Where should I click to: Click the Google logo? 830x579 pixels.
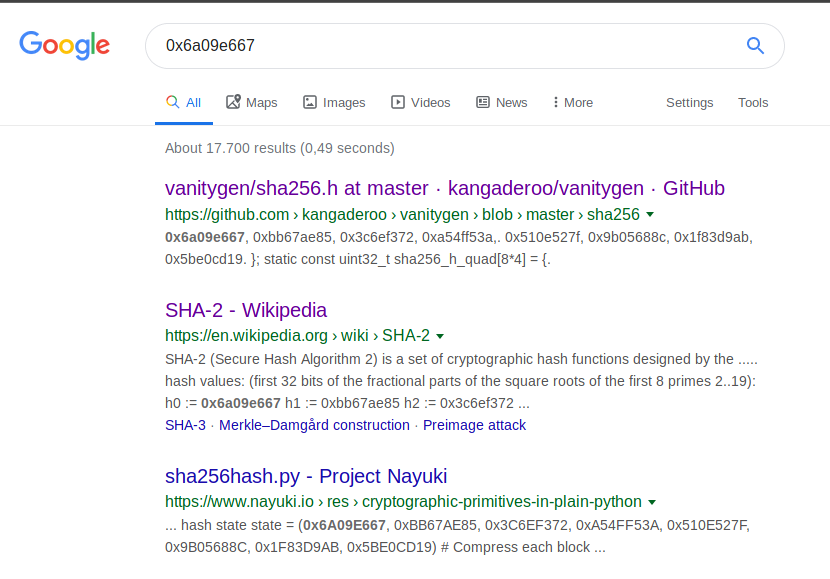pyautogui.click(x=65, y=46)
